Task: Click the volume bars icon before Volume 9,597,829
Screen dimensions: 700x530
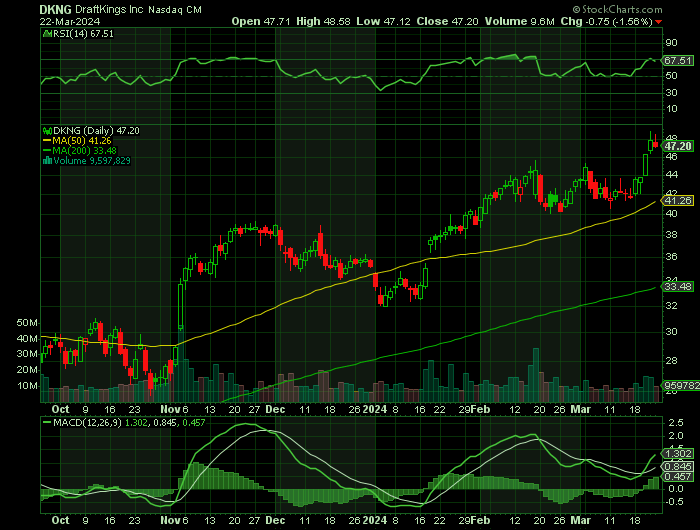Action: coord(47,161)
